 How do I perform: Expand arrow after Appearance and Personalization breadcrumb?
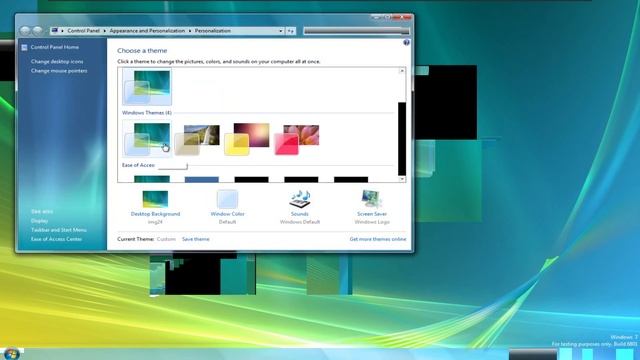(190, 31)
